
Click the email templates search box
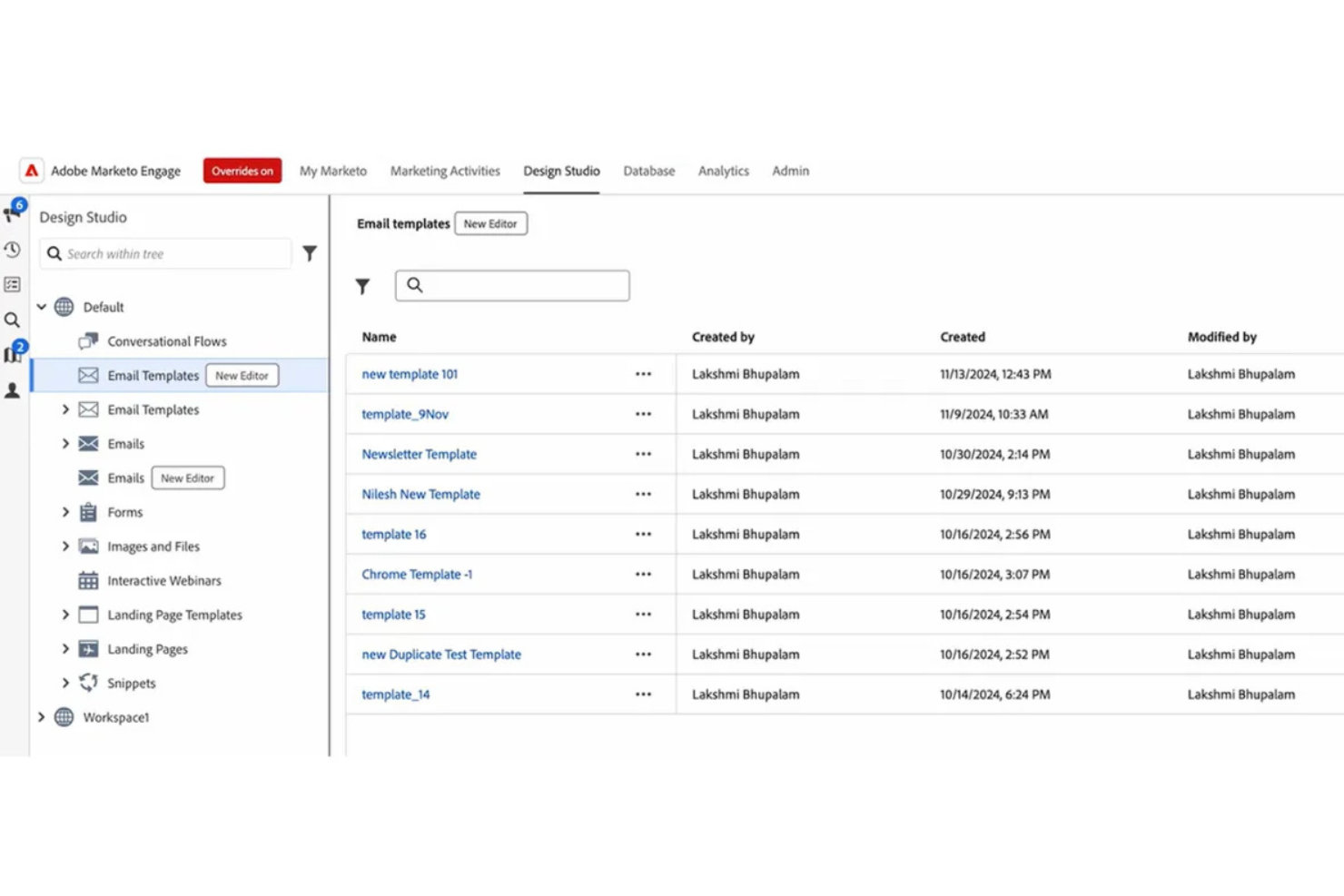512,286
